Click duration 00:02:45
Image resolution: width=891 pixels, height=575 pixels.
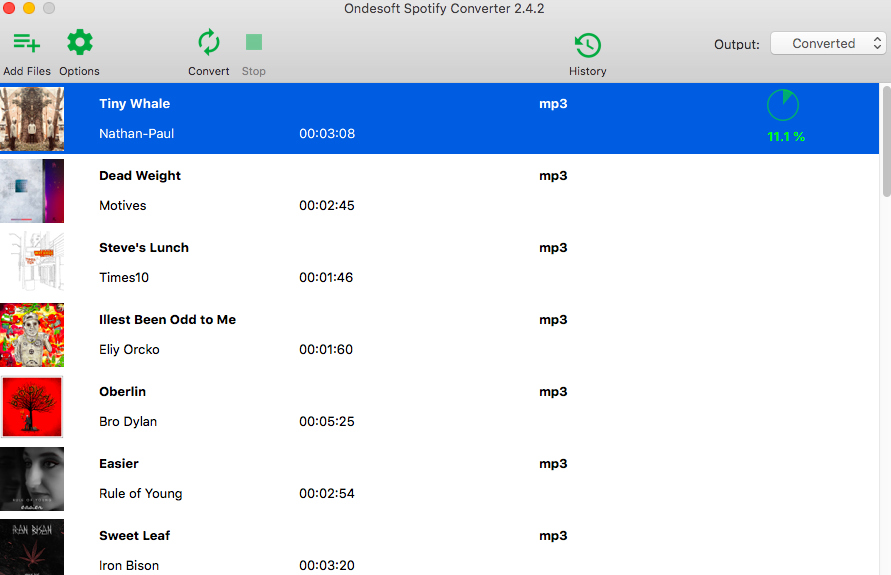click(x=327, y=206)
